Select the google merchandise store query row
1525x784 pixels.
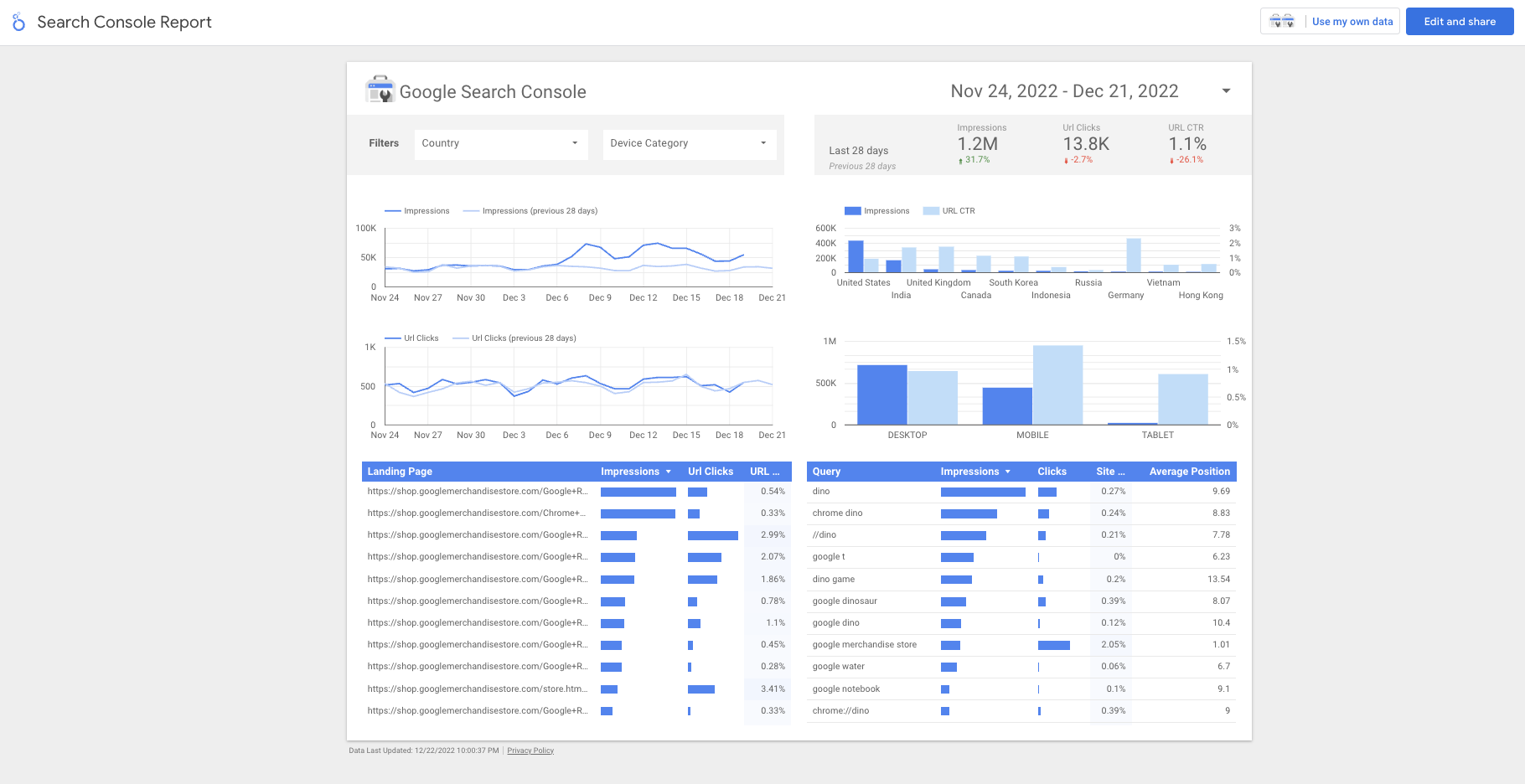(x=864, y=645)
